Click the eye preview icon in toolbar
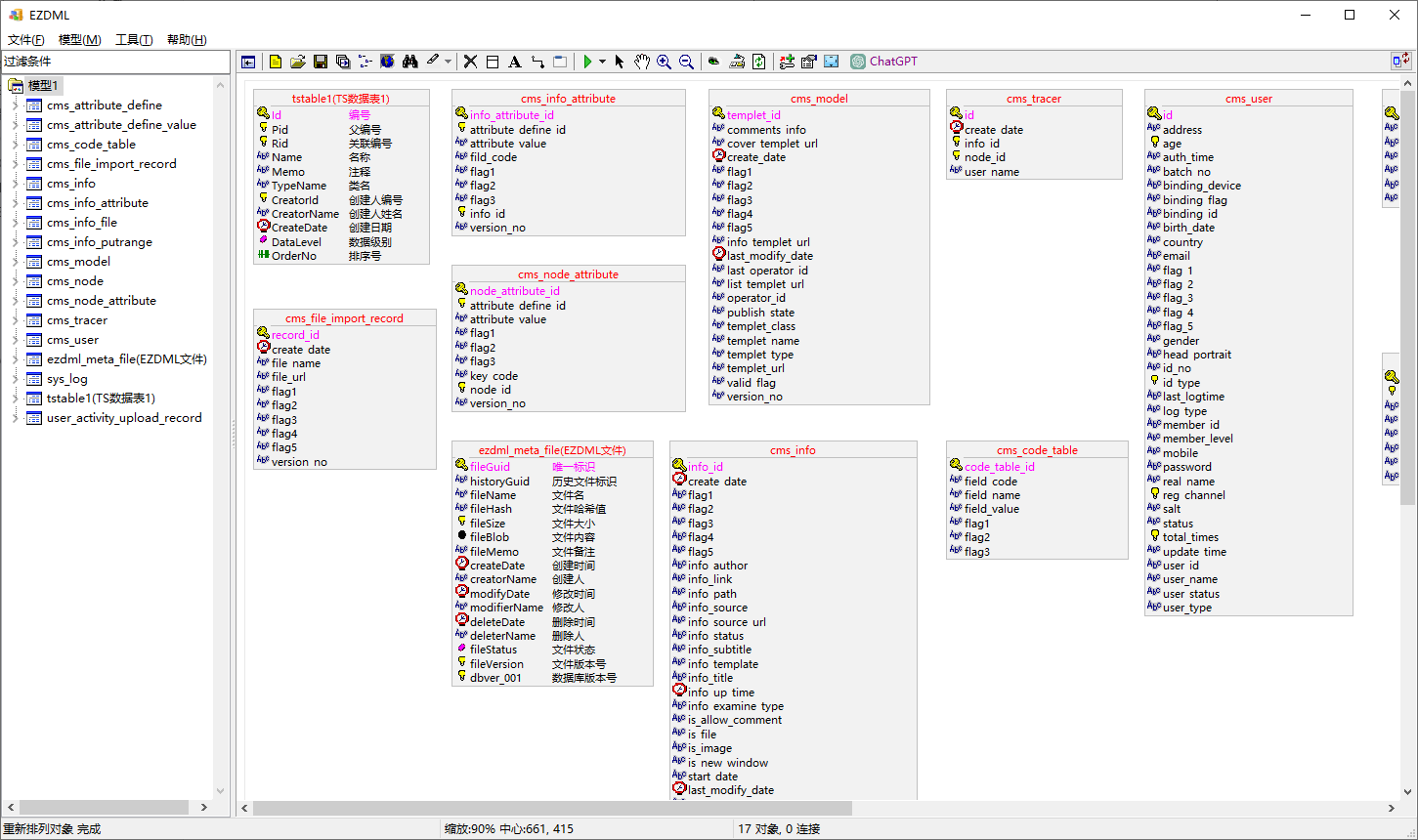 [x=714, y=62]
